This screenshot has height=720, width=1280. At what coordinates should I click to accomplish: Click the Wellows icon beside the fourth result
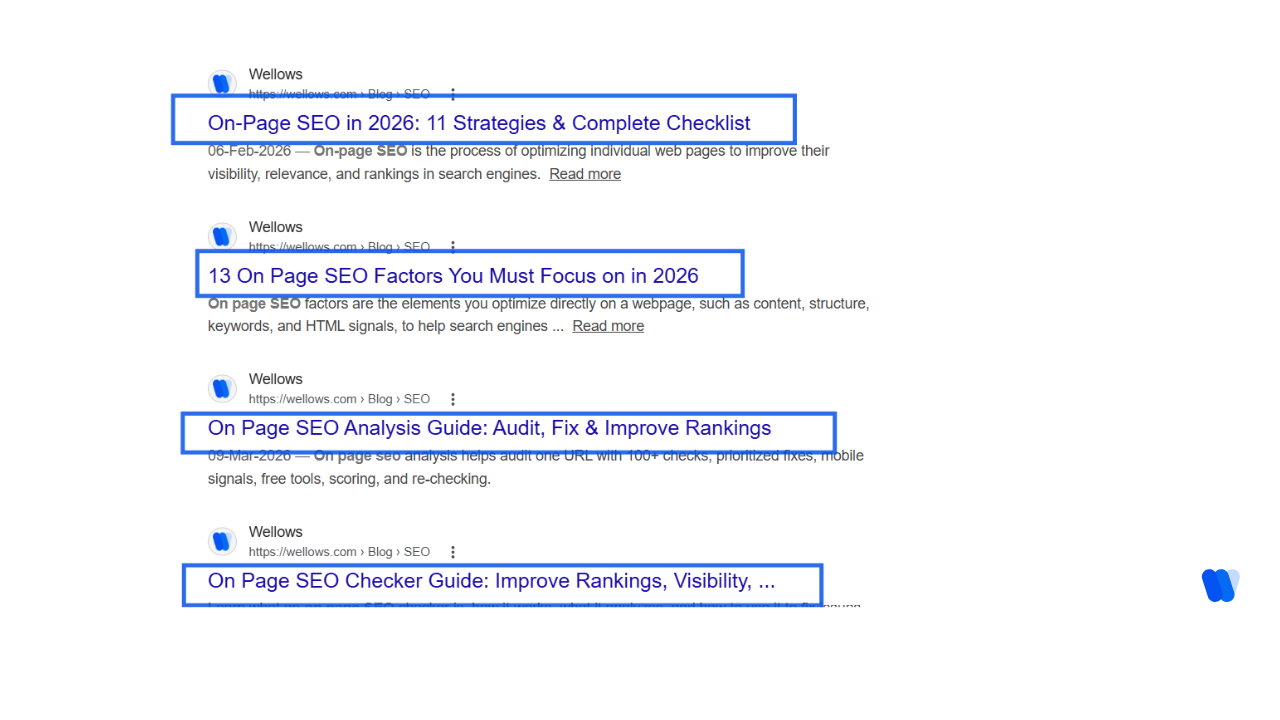coord(222,541)
